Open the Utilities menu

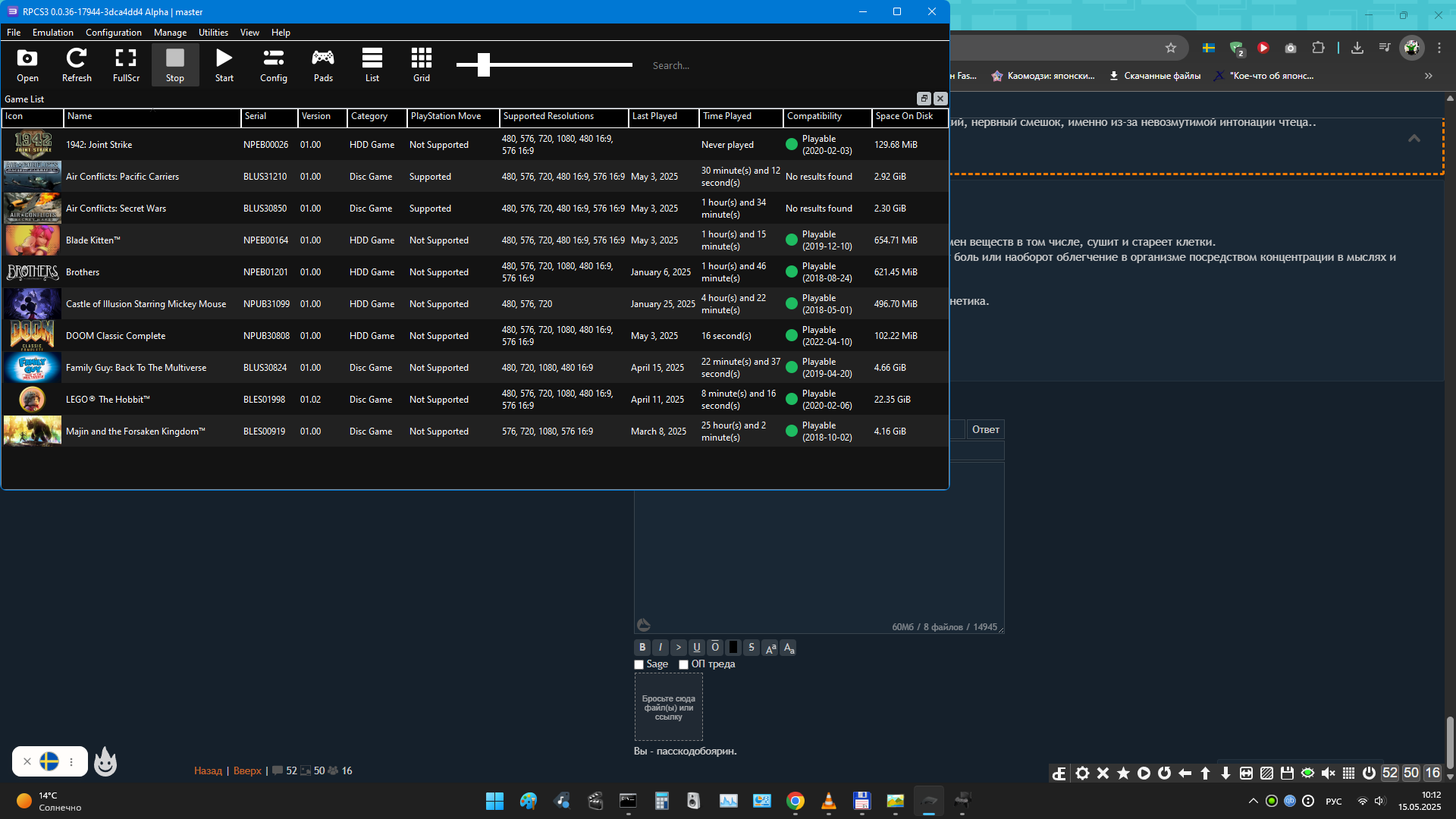pyautogui.click(x=213, y=33)
